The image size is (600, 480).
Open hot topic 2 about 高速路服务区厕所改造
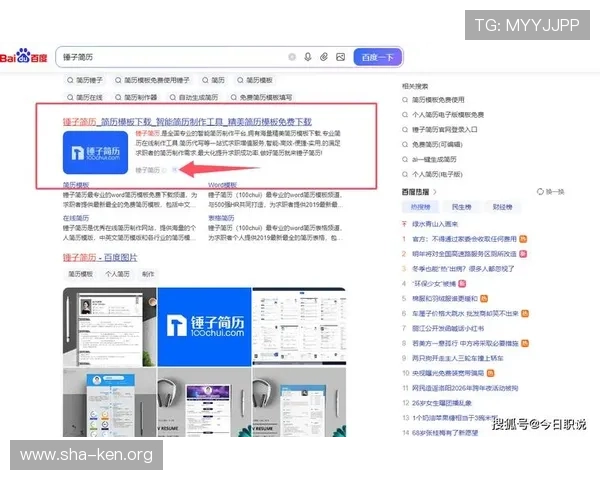pos(464,254)
